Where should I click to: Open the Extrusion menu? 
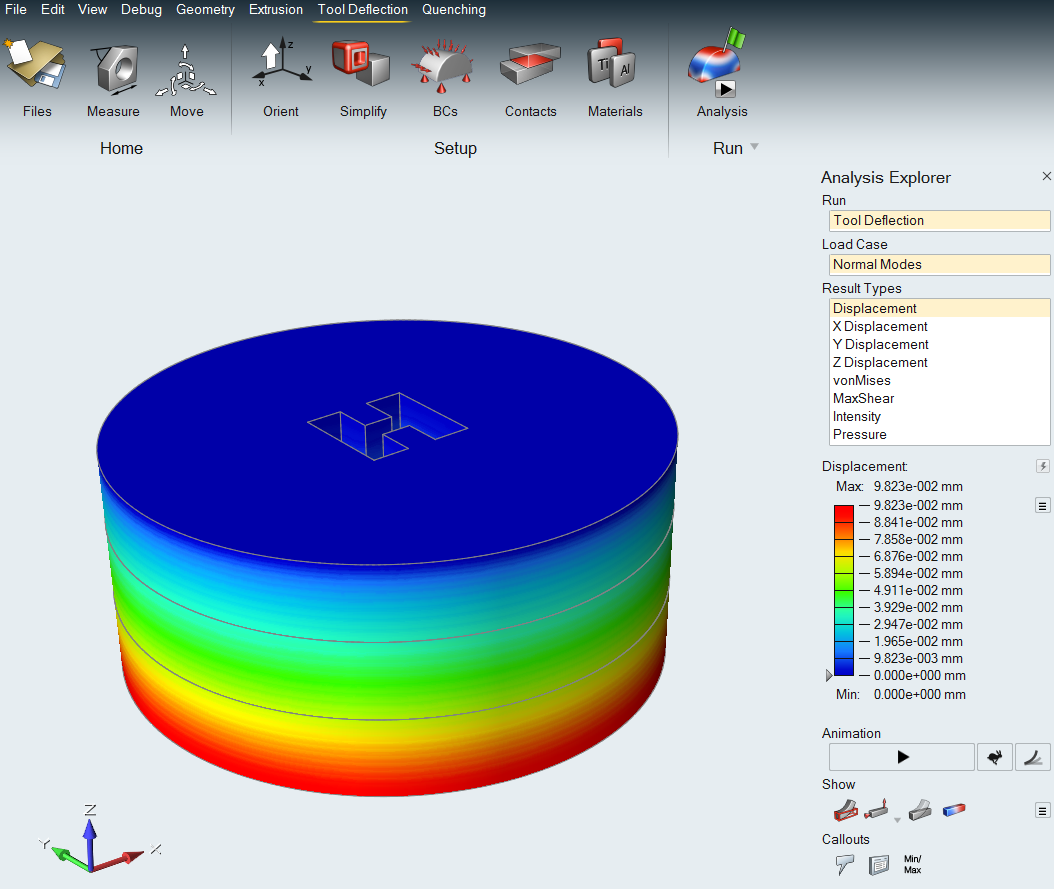(x=276, y=10)
